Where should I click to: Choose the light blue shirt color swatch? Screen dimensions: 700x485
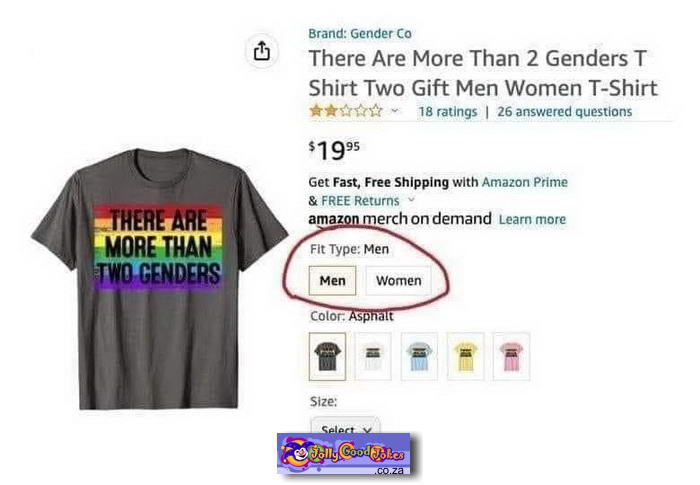419,356
